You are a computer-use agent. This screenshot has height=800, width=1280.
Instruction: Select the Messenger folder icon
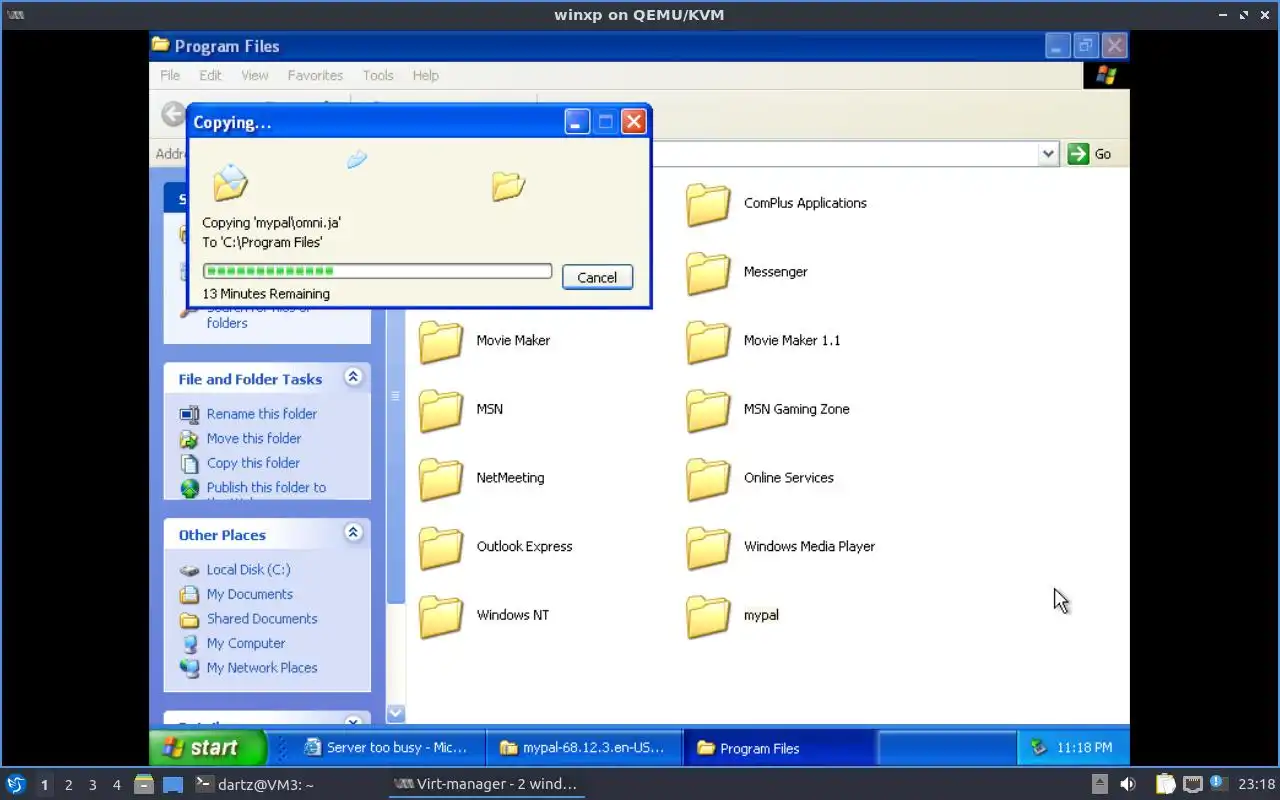click(708, 273)
